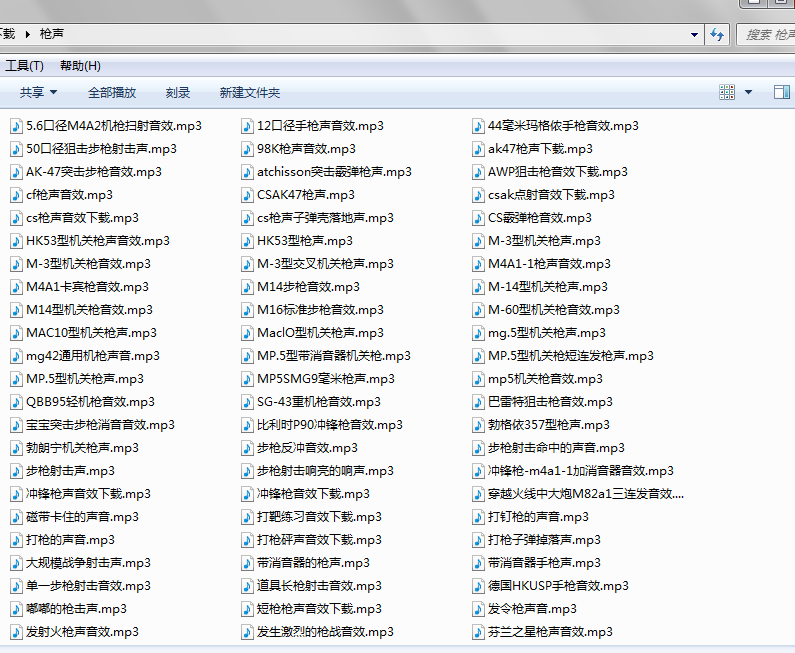Image resolution: width=795 pixels, height=653 pixels.
Task: Select file name 磁带卡住的声音.mp3
Action: [x=82, y=517]
